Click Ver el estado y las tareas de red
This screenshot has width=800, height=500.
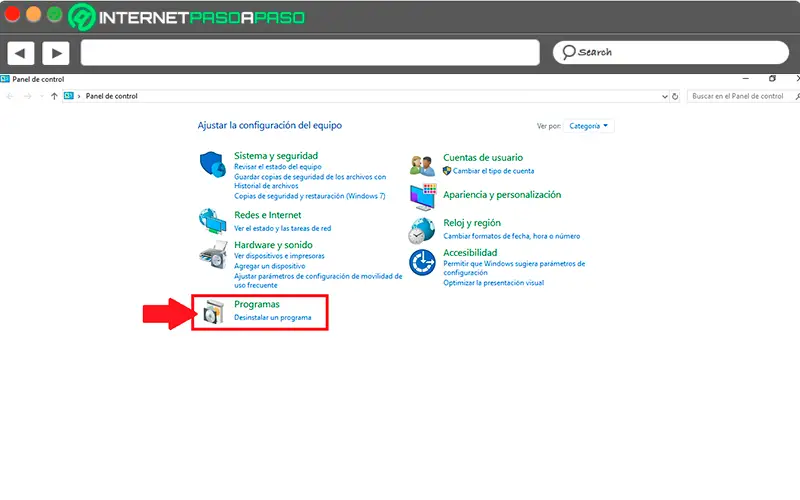(x=283, y=228)
